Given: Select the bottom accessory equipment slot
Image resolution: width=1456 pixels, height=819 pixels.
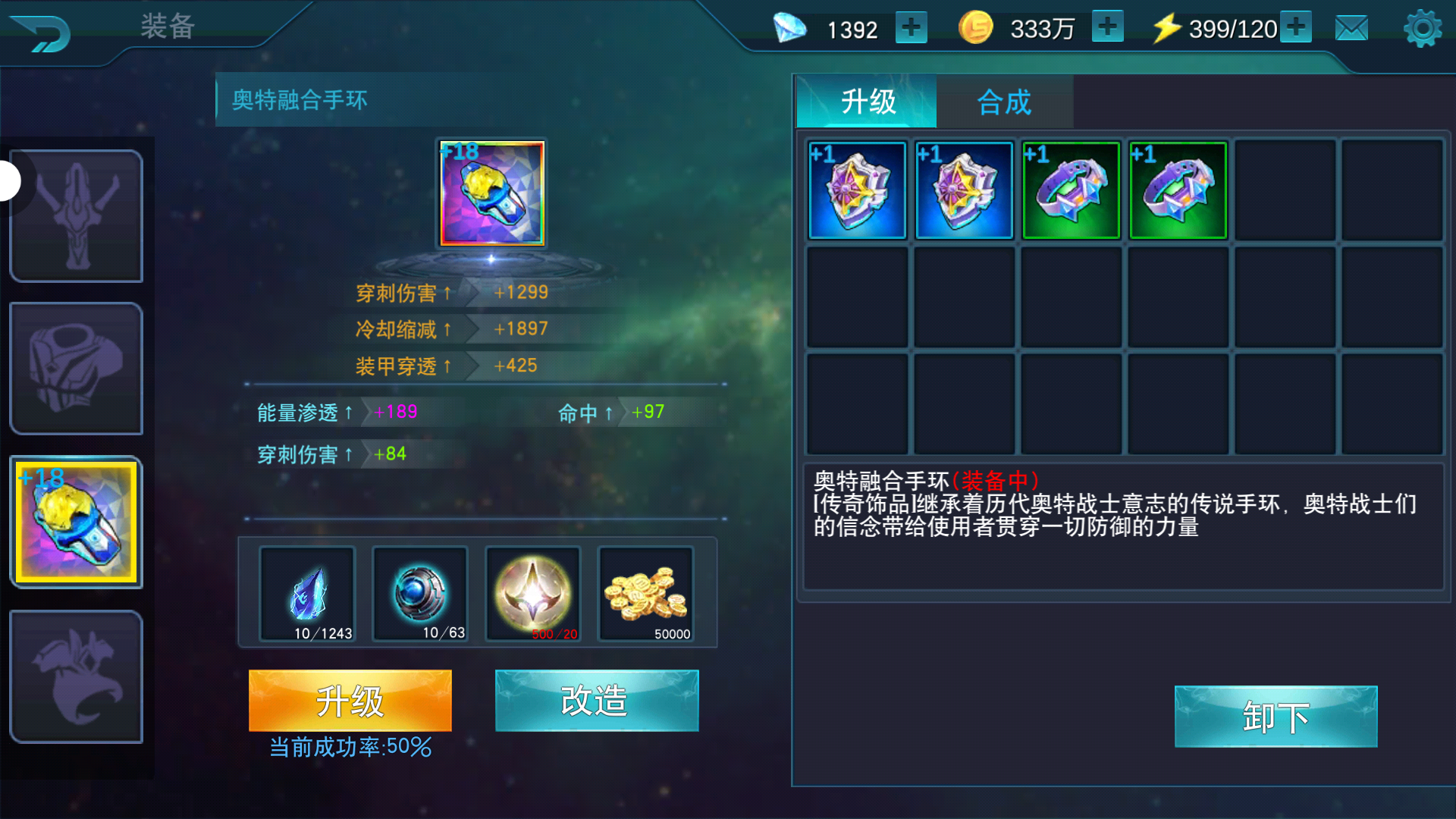Looking at the screenshot, I should point(76,676).
